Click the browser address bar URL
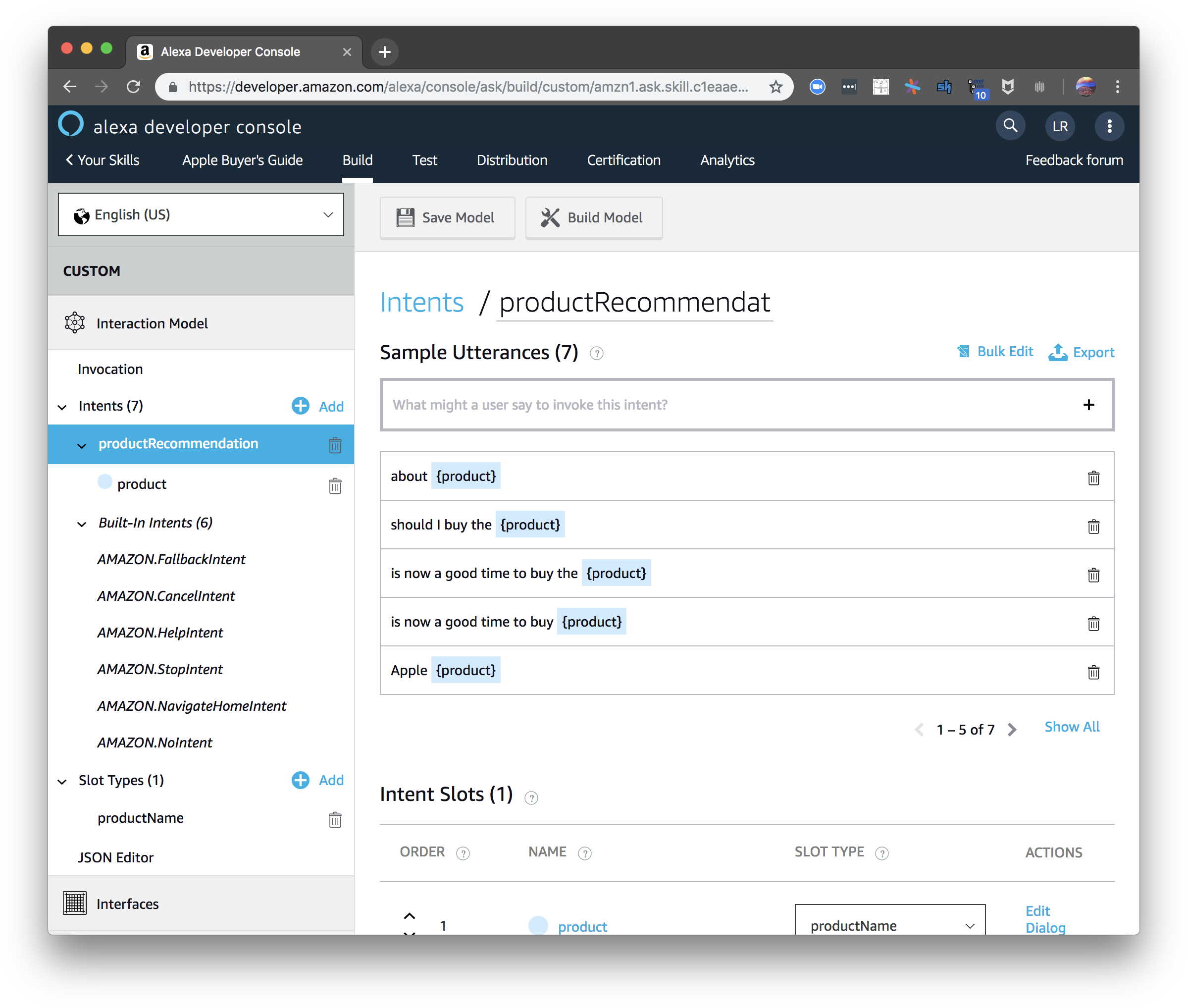 click(x=468, y=87)
